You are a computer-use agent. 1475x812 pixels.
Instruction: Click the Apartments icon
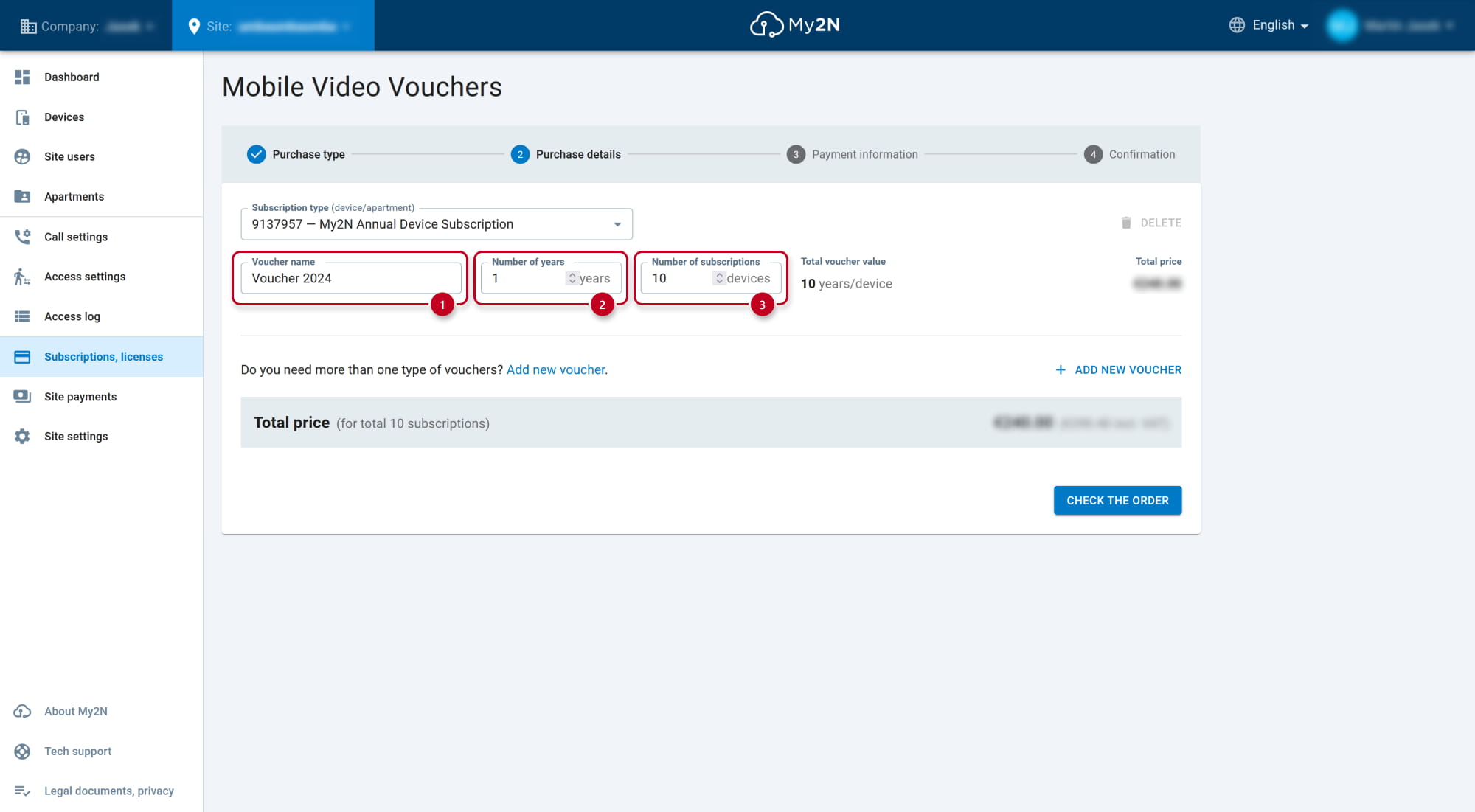[x=22, y=196]
